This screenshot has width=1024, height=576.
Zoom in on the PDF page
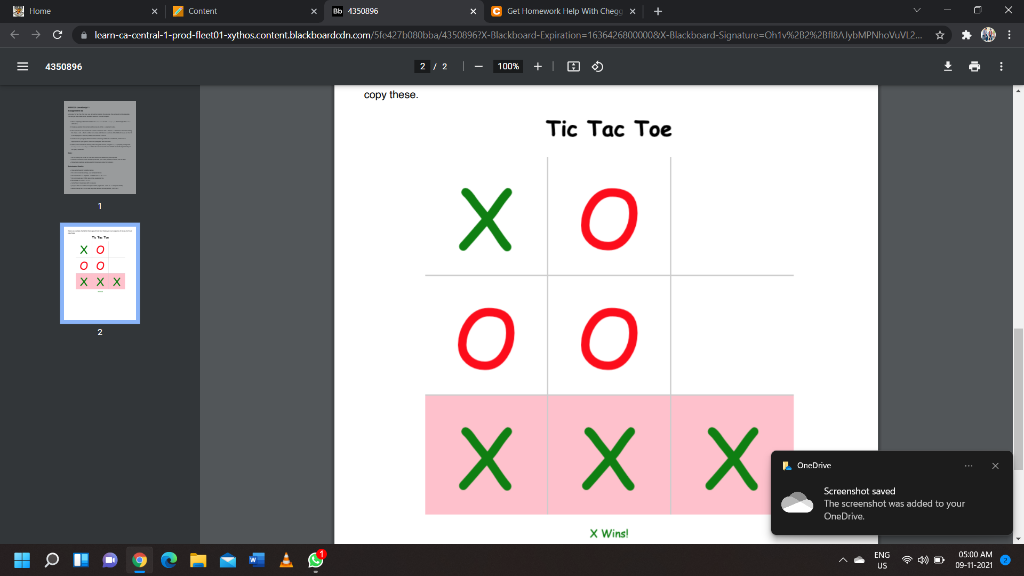538,67
